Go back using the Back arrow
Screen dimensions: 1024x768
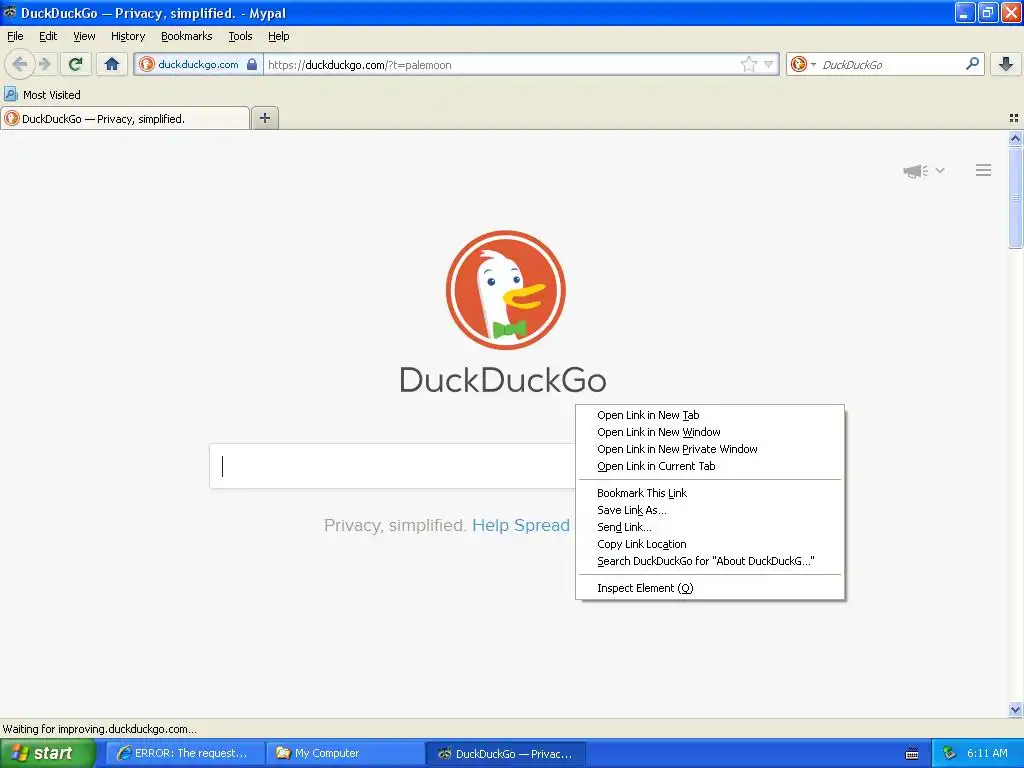click(20, 64)
